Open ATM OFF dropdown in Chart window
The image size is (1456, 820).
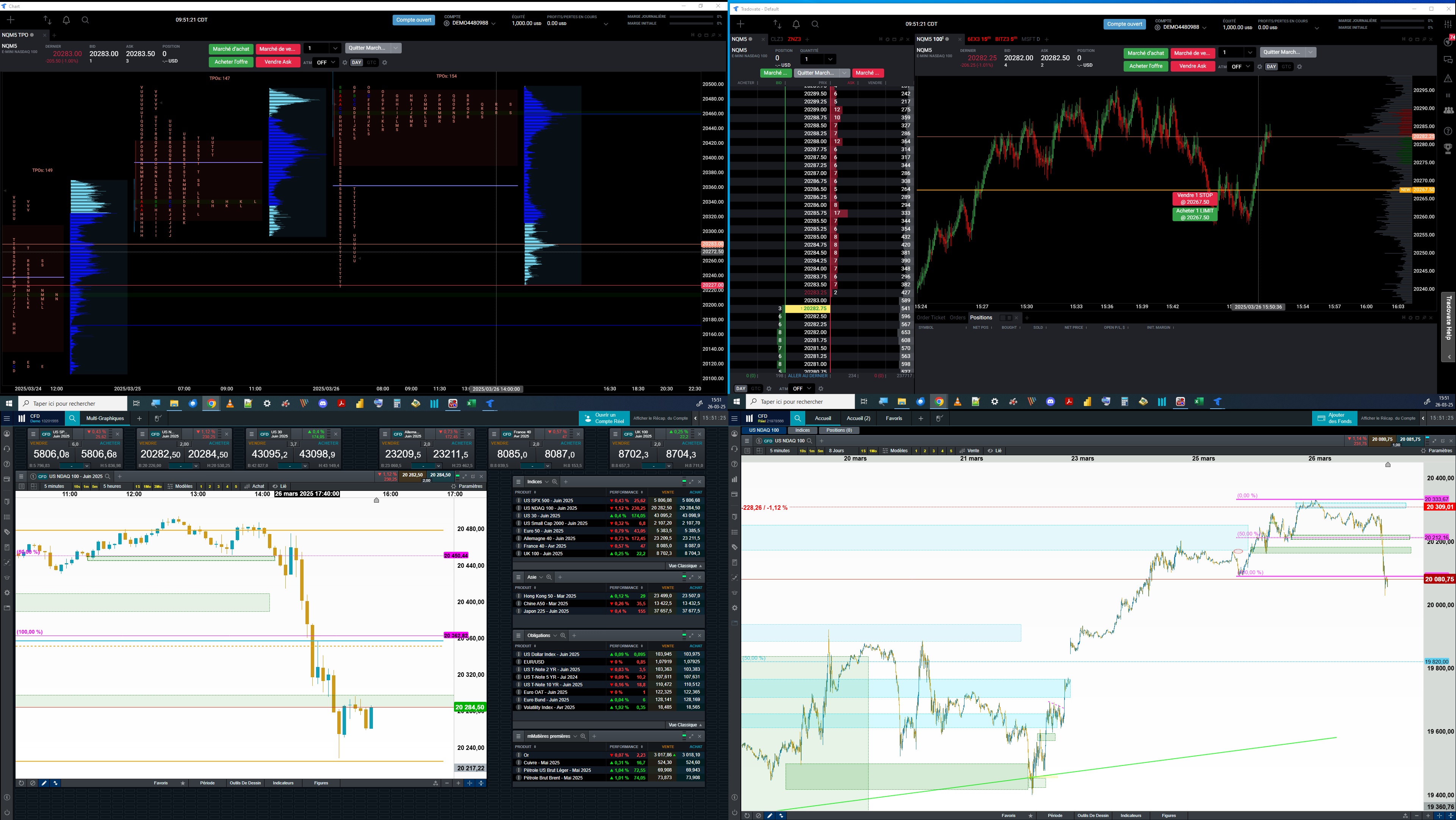(x=326, y=63)
